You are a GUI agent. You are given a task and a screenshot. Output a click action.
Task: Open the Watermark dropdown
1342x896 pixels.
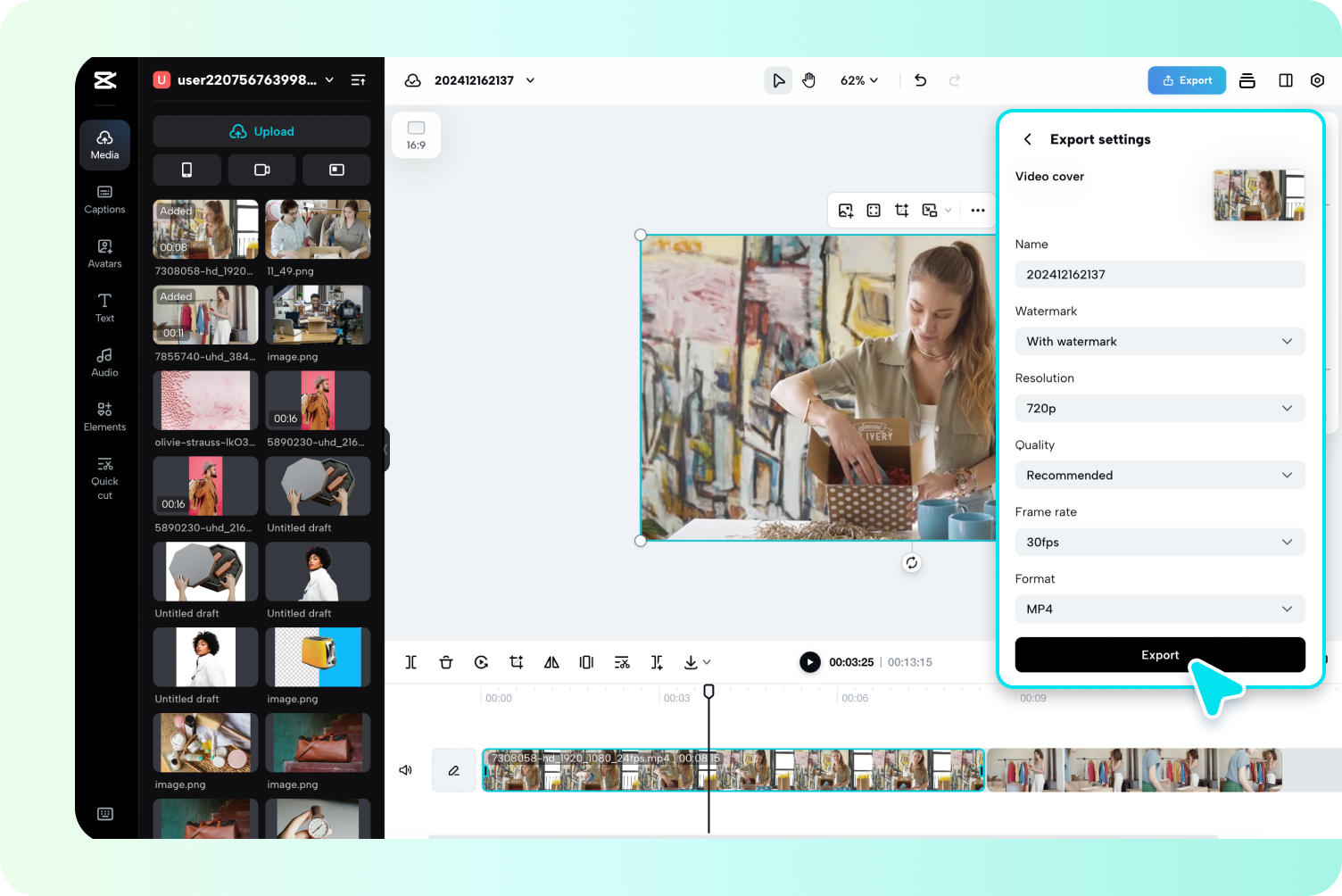[1159, 341]
